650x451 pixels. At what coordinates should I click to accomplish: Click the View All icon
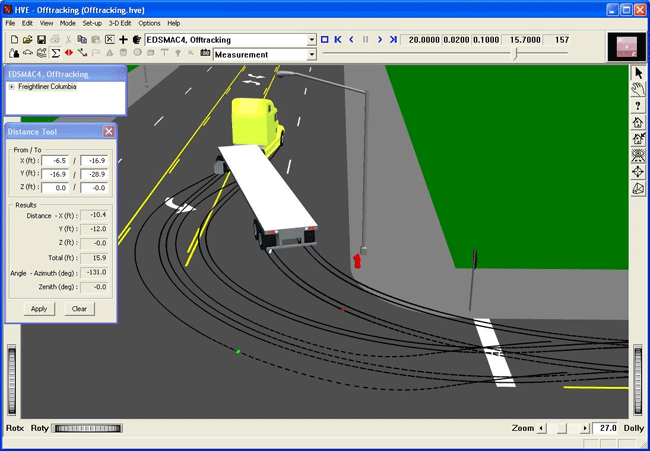tap(639, 155)
